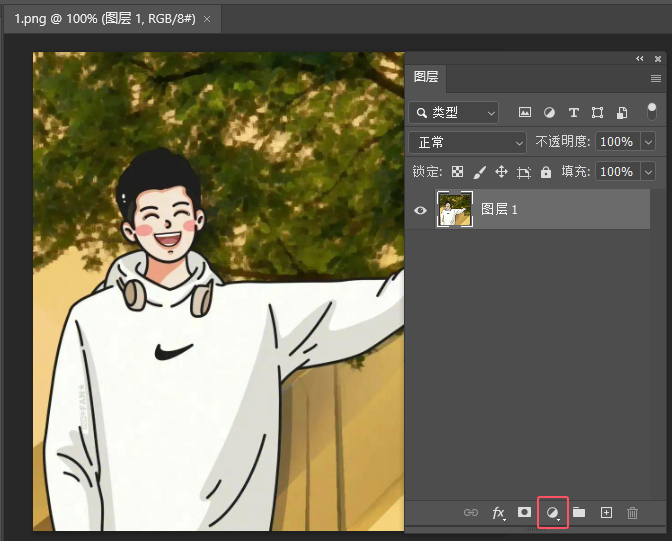Add a new adjustment layer
The height and width of the screenshot is (541, 672).
pyautogui.click(x=552, y=512)
